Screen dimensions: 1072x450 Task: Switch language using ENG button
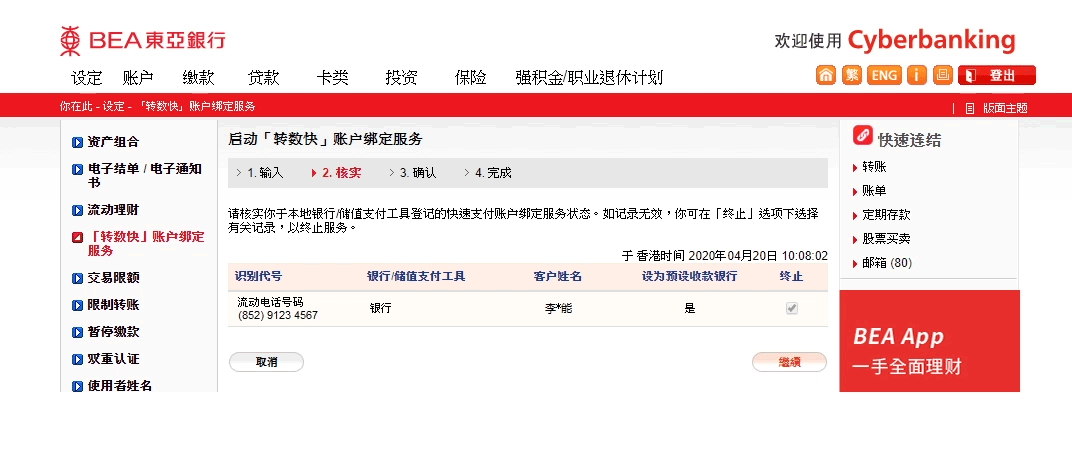[884, 75]
